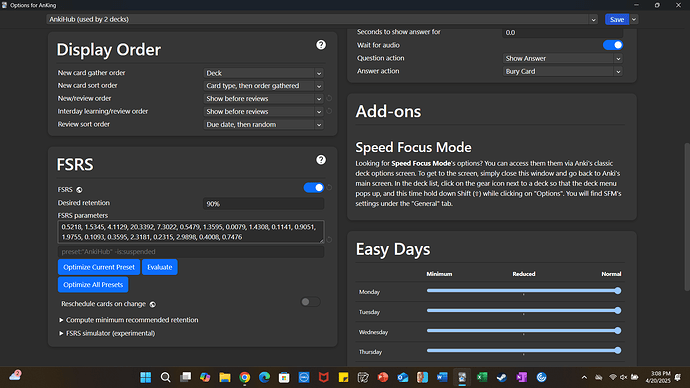
Task: Open the arrow menu beside Save
Action: tap(634, 19)
